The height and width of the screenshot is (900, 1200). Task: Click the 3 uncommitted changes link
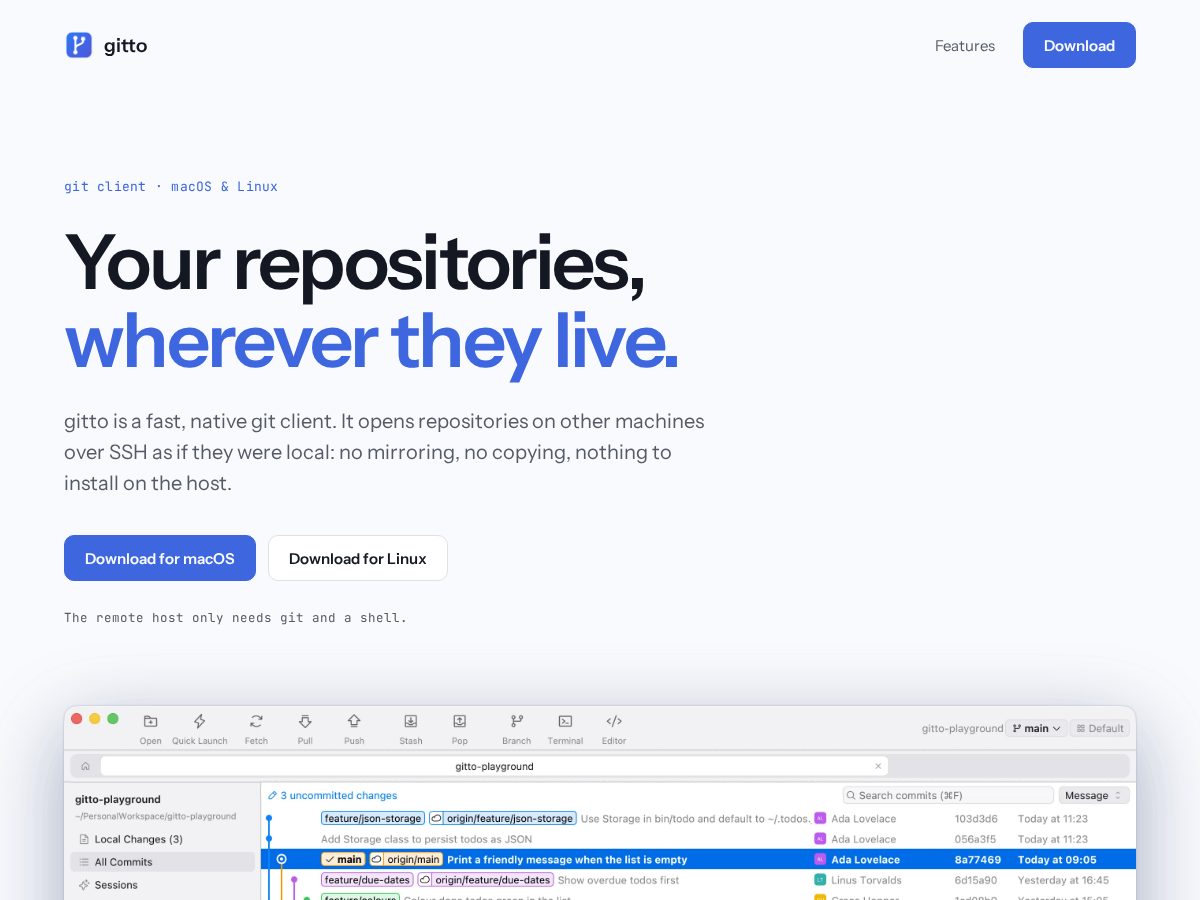339,795
